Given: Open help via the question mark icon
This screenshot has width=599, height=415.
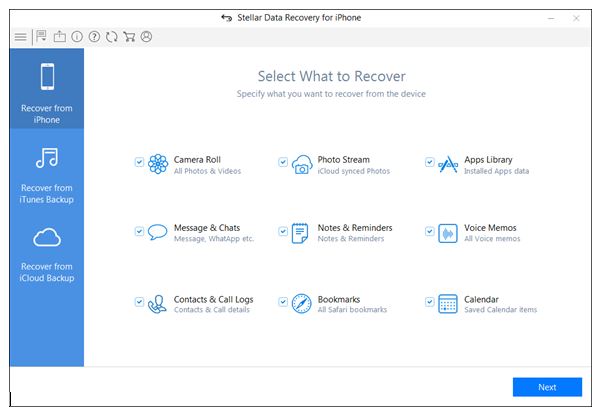Looking at the screenshot, I should (94, 37).
